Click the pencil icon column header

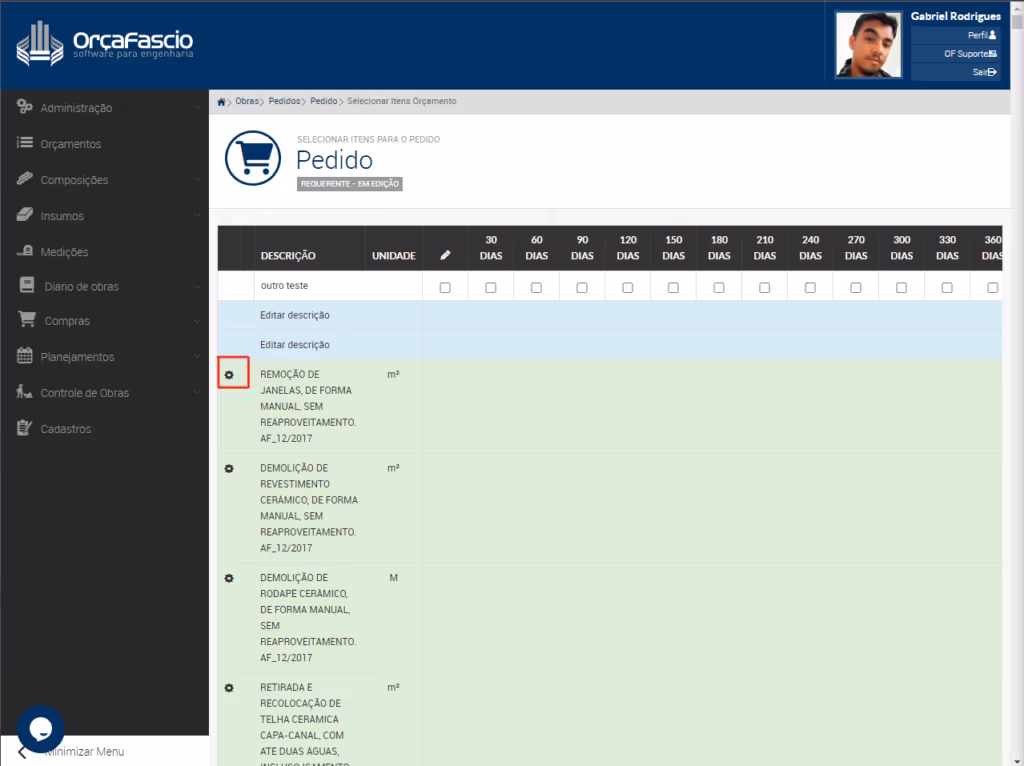(445, 255)
